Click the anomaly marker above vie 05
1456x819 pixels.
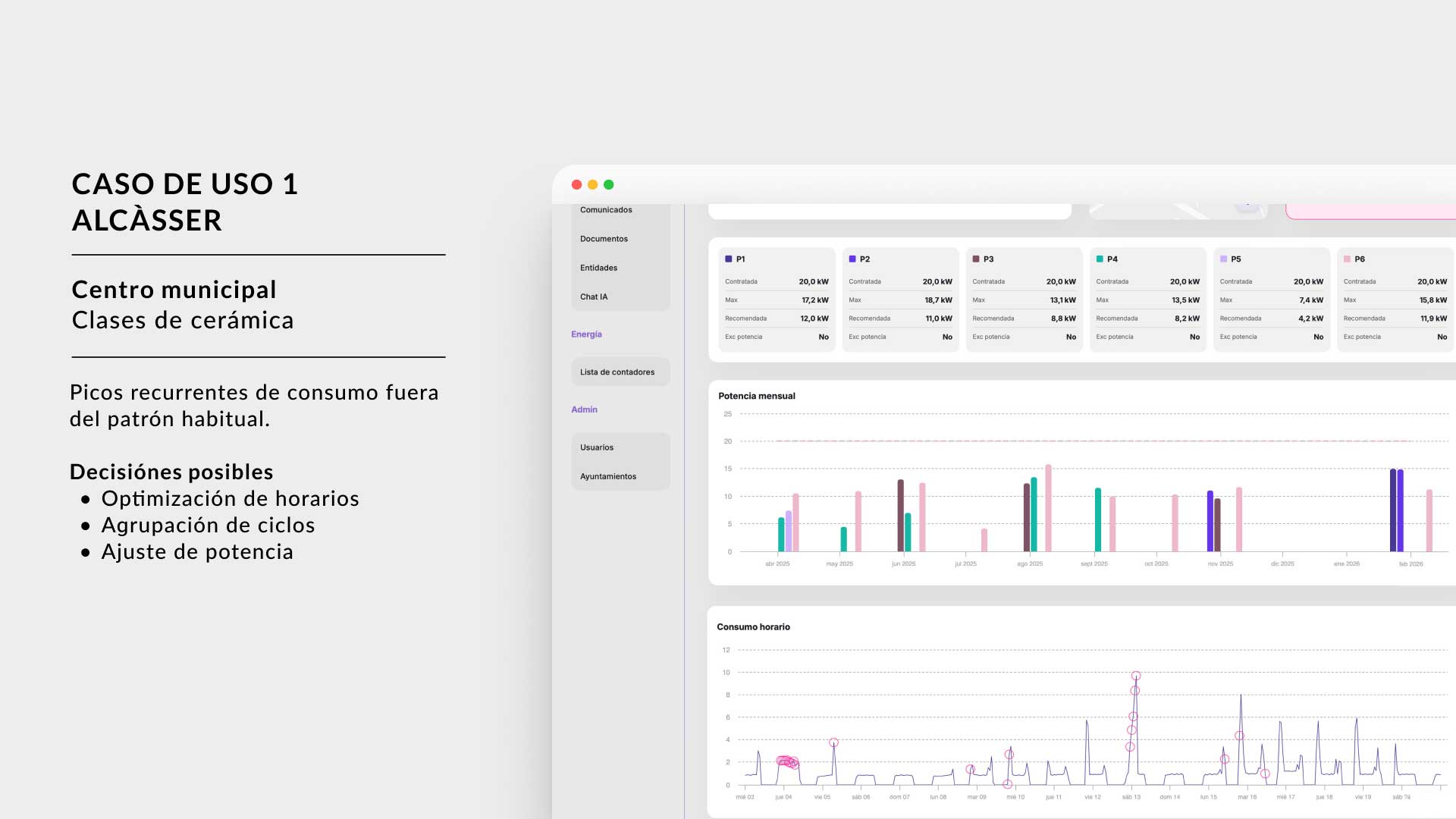tap(833, 742)
